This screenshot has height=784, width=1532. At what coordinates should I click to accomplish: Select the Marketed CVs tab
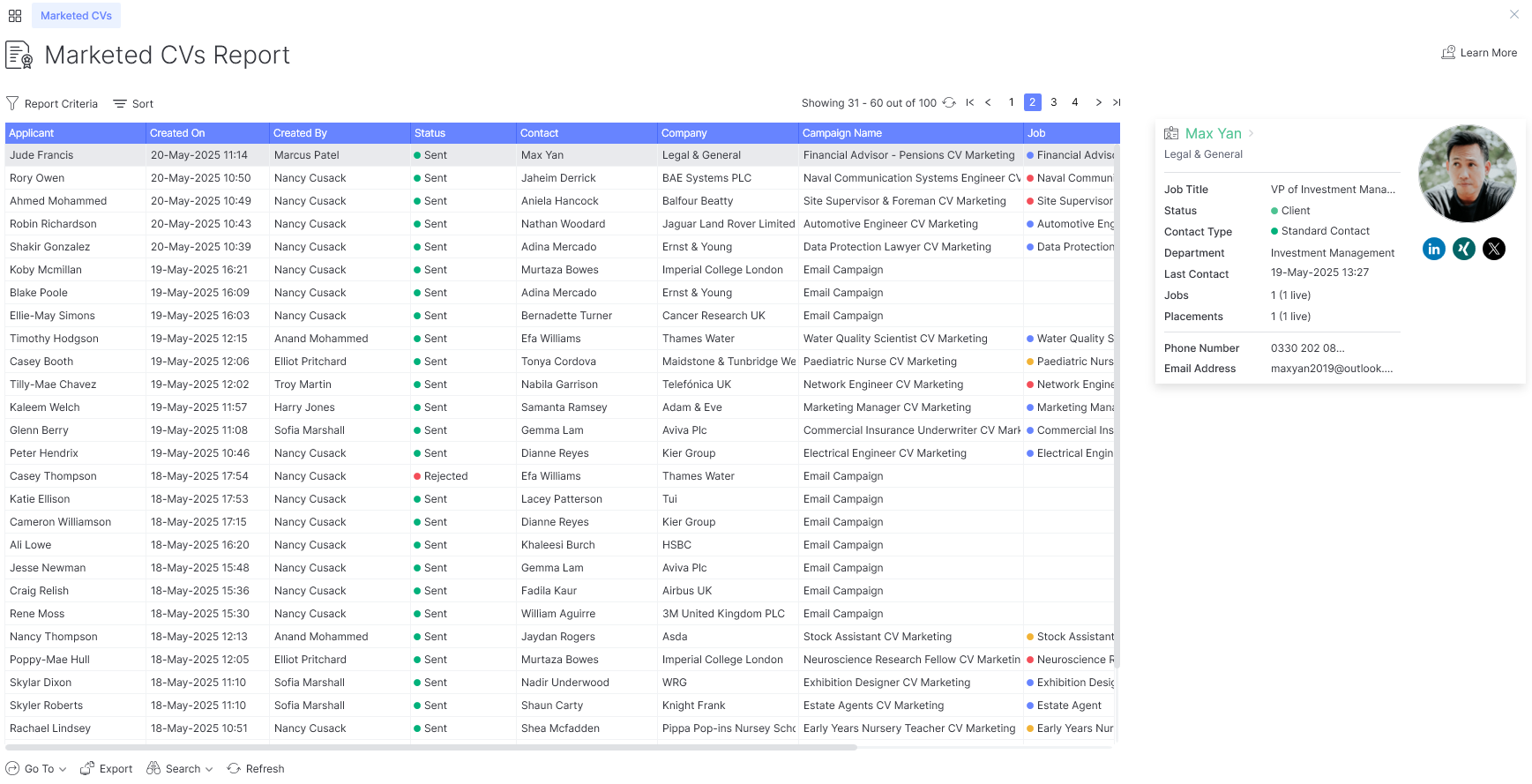[76, 16]
